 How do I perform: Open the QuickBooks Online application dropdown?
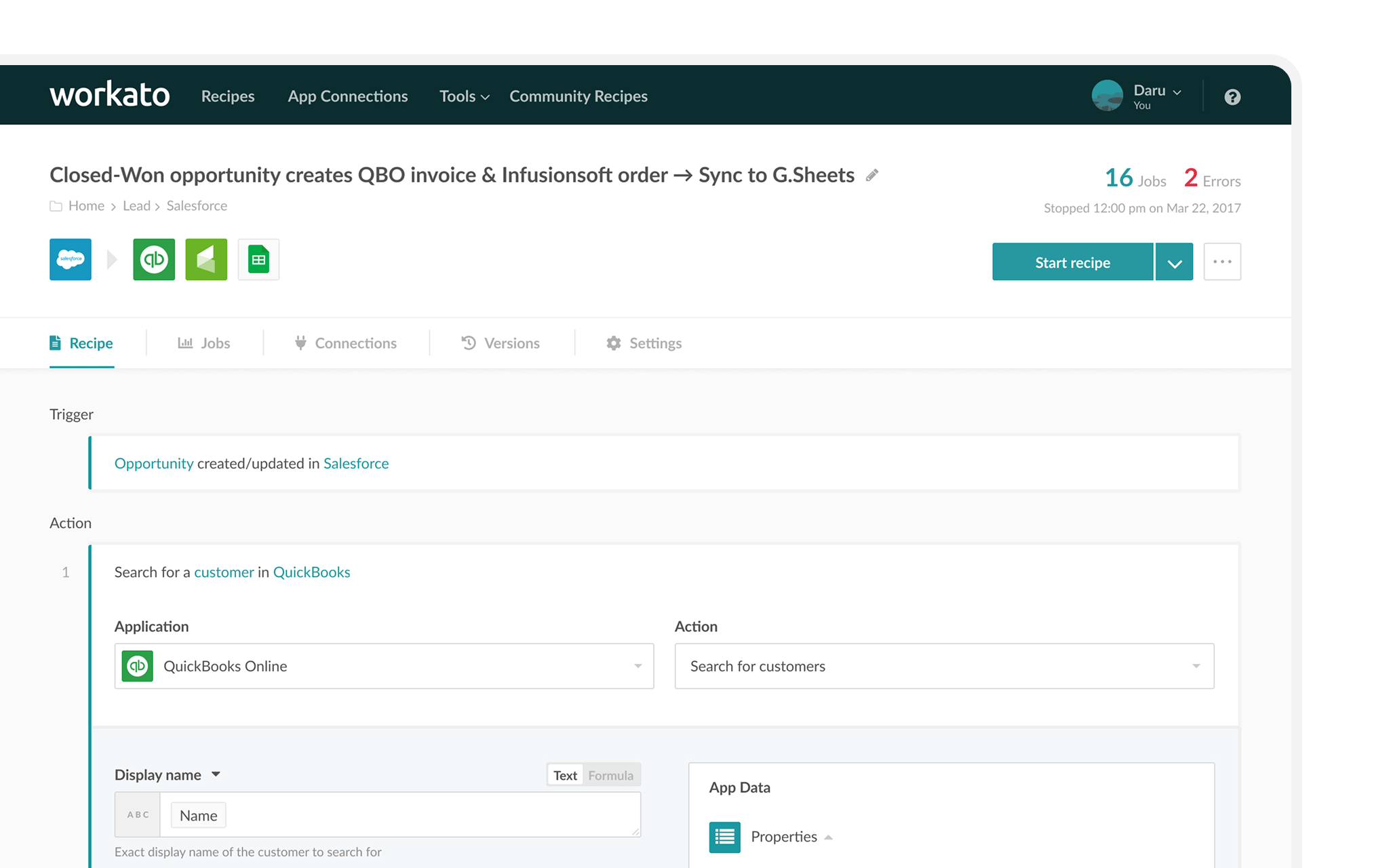click(384, 666)
